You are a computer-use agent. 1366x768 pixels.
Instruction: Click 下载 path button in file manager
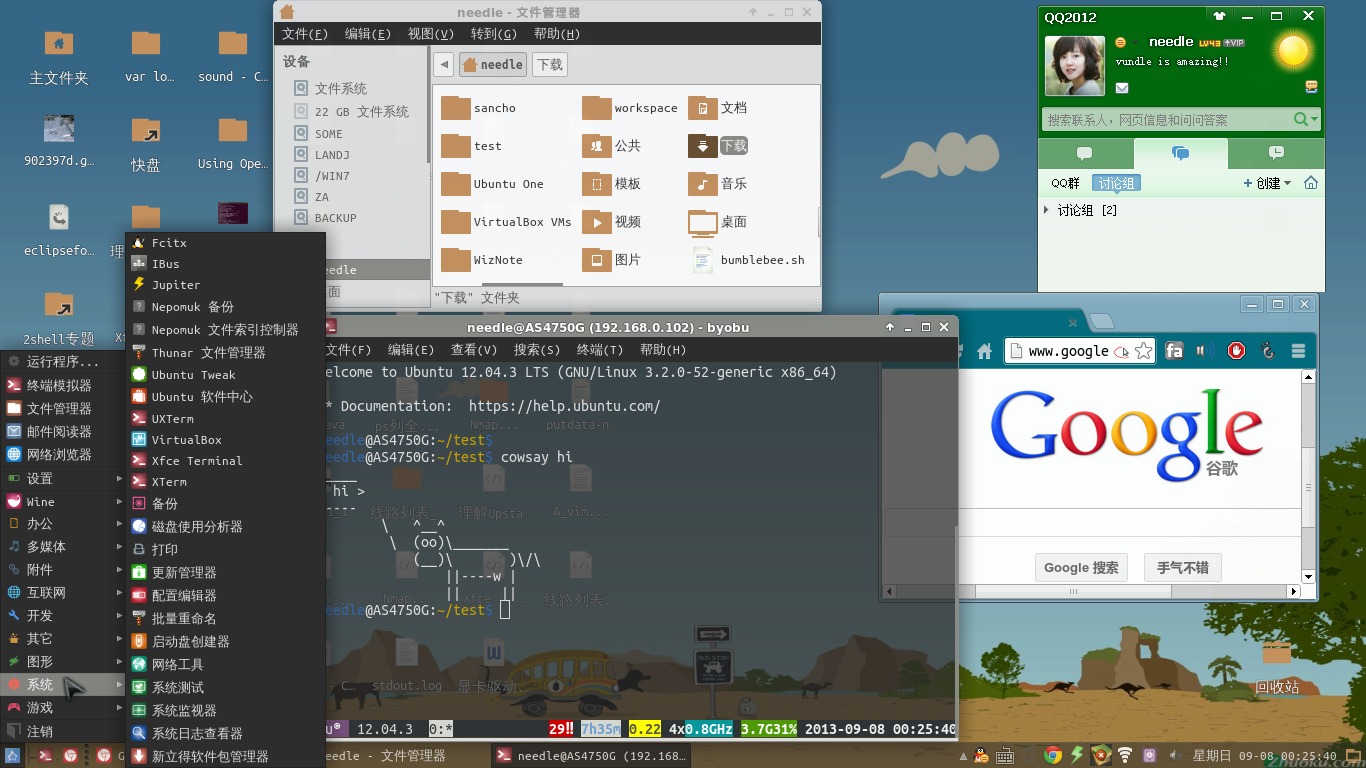click(549, 64)
